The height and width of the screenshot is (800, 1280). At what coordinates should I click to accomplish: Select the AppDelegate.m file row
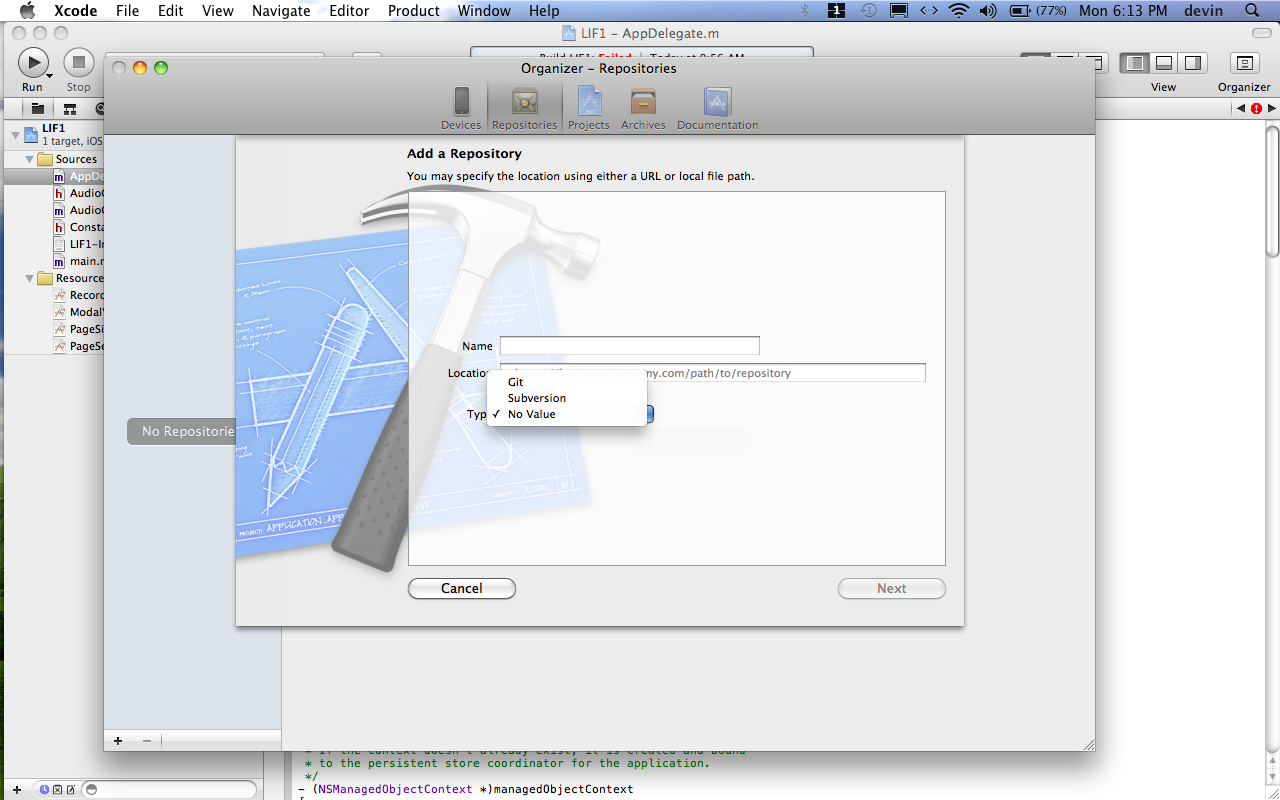click(x=54, y=176)
